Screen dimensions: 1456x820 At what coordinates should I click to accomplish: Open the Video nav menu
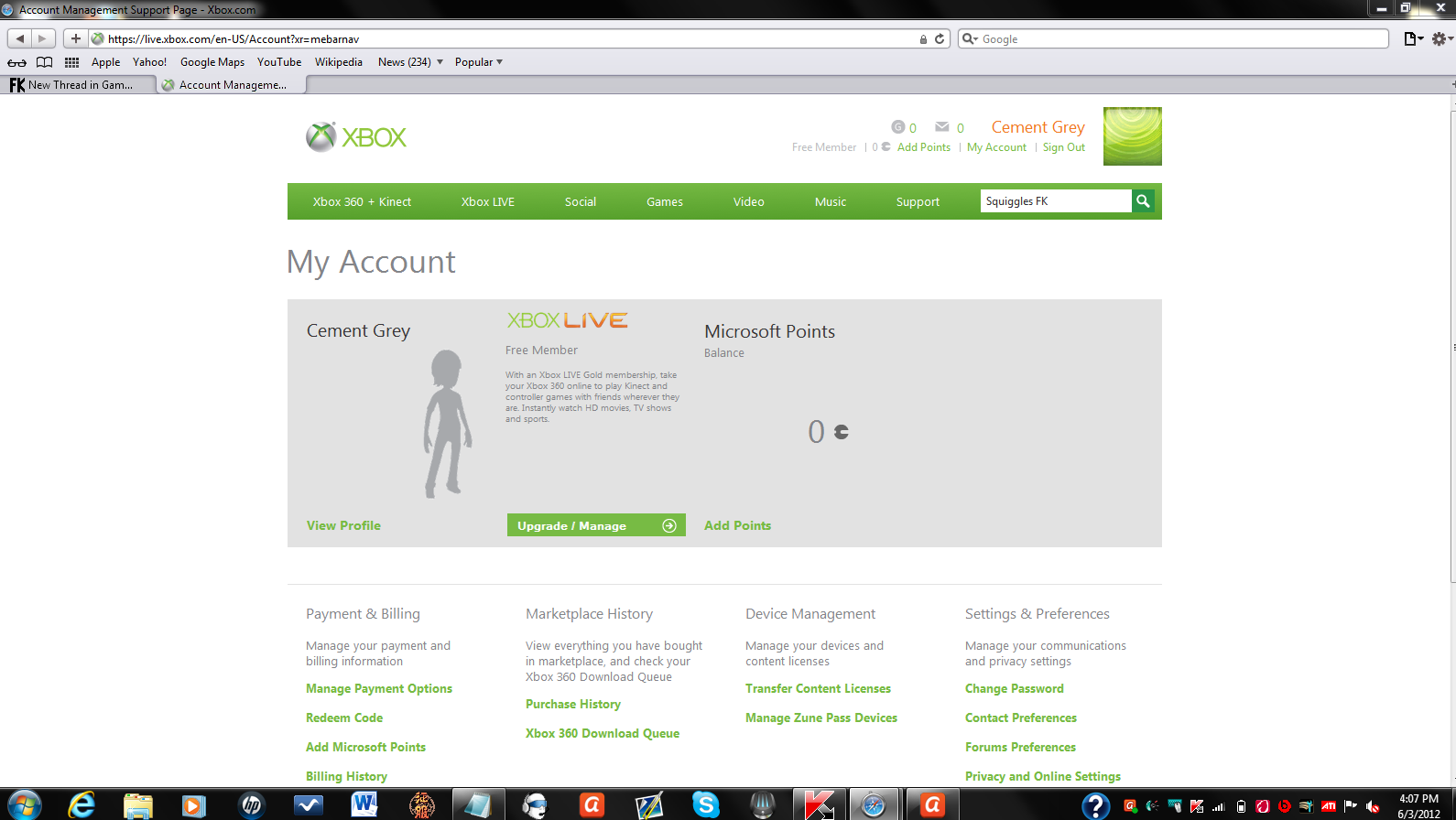[749, 202]
